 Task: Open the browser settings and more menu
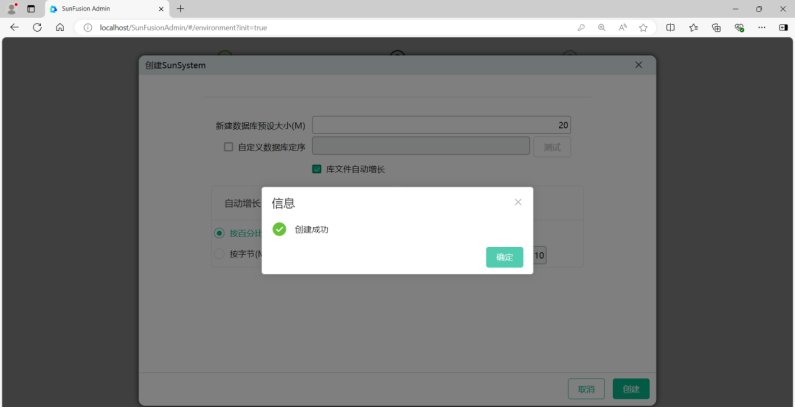click(762, 28)
